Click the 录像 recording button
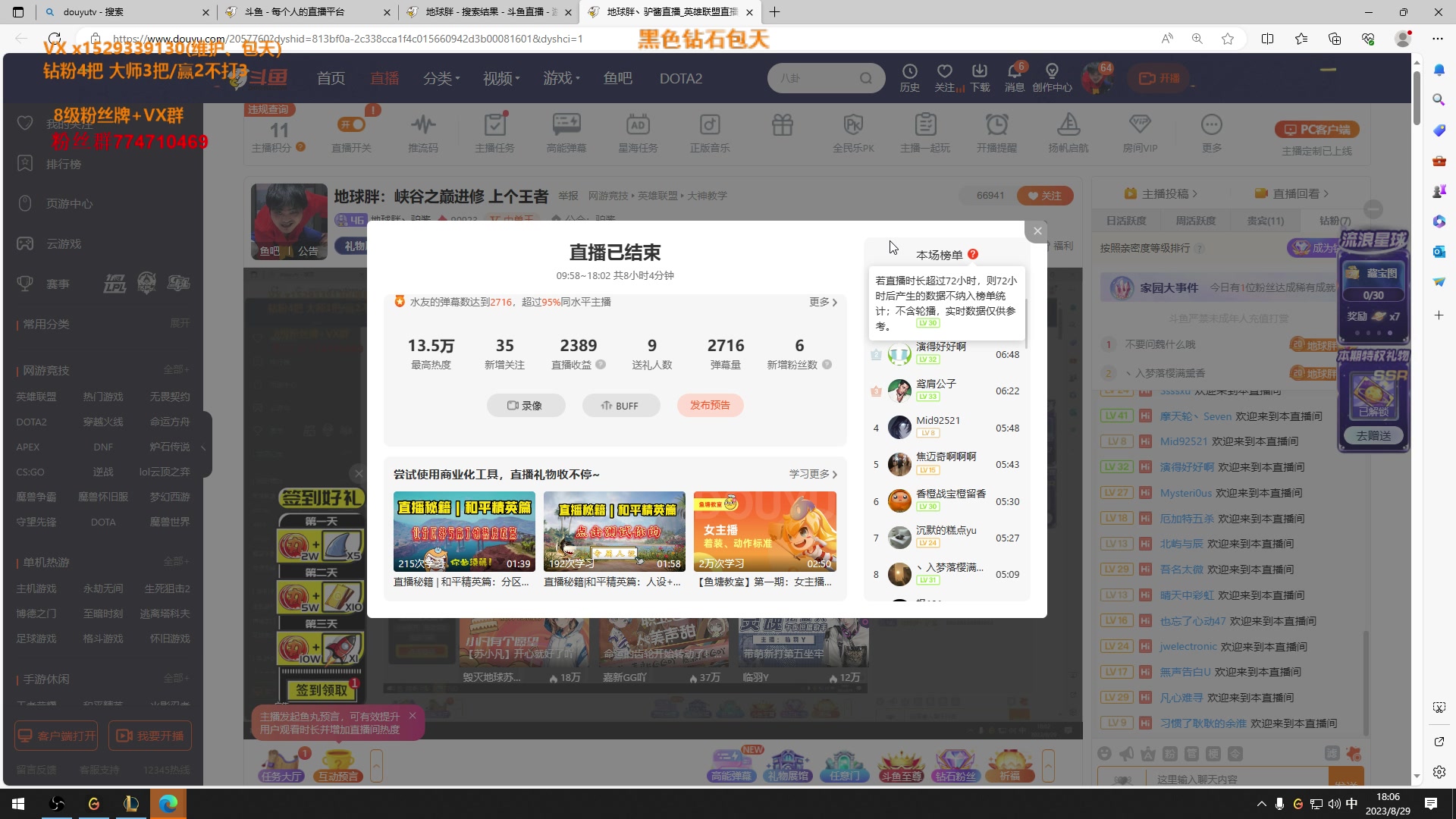 click(526, 406)
